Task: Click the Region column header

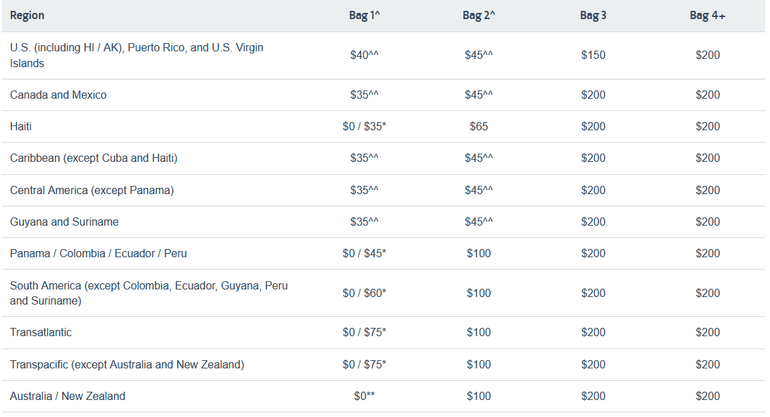Action: click(27, 16)
